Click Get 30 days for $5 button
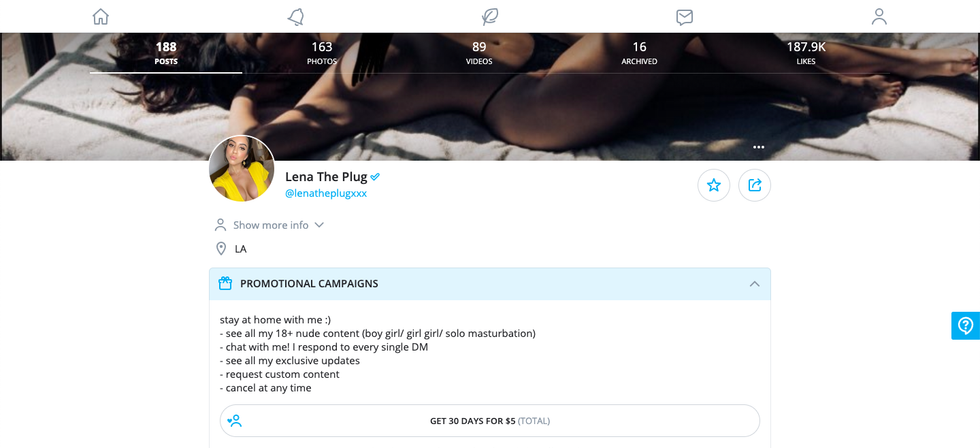The image size is (980, 448). click(489, 421)
